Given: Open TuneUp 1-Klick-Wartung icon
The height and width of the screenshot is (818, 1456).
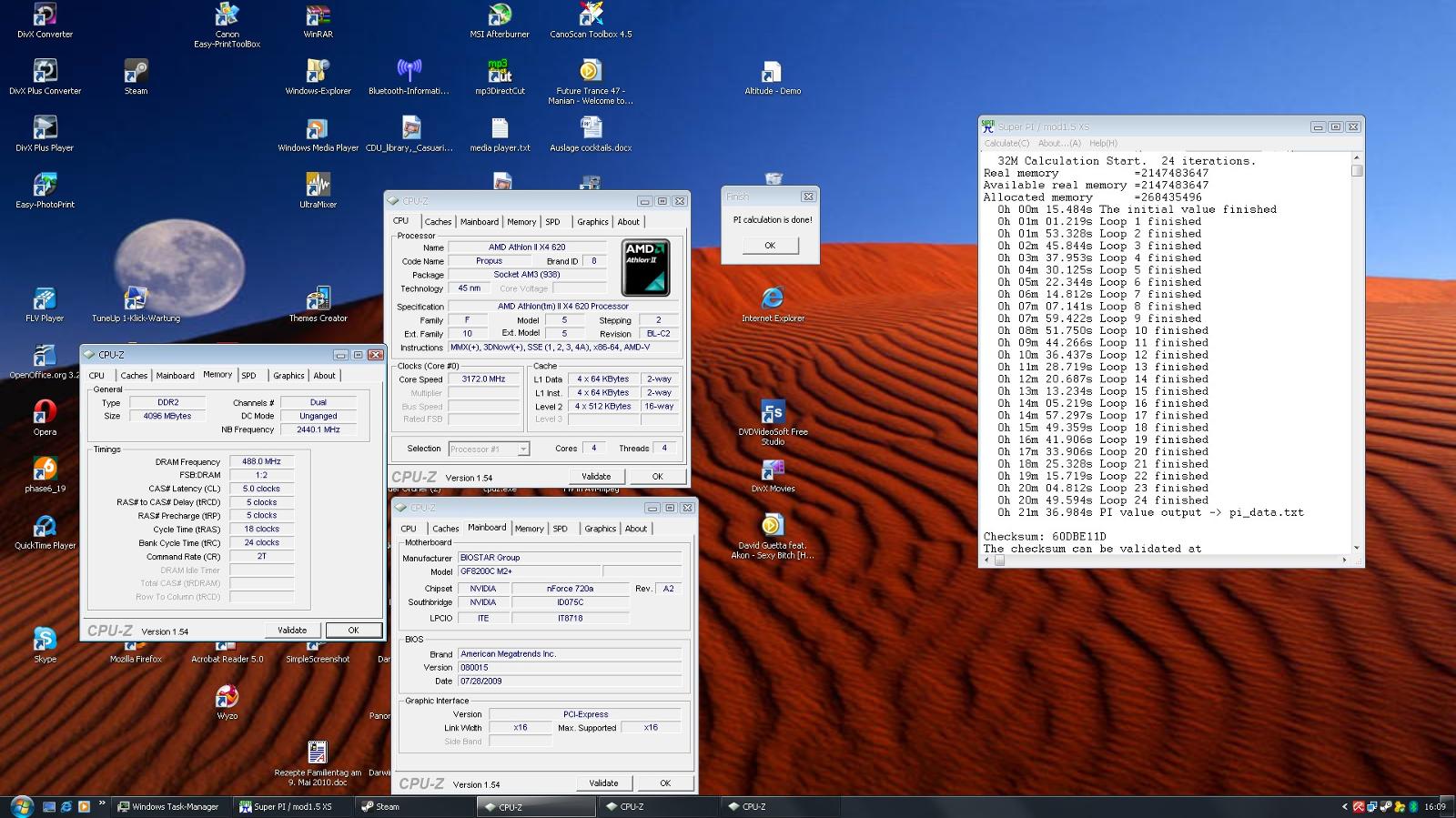Looking at the screenshot, I should coord(136,304).
